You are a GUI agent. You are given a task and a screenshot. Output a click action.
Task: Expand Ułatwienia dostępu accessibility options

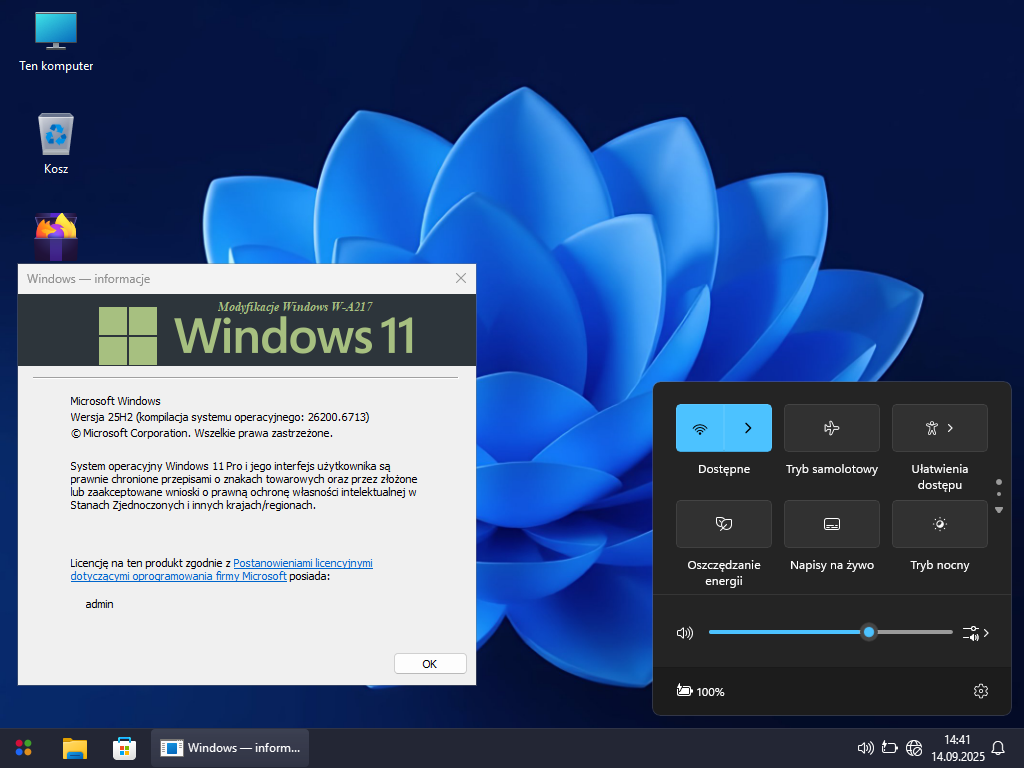(939, 428)
